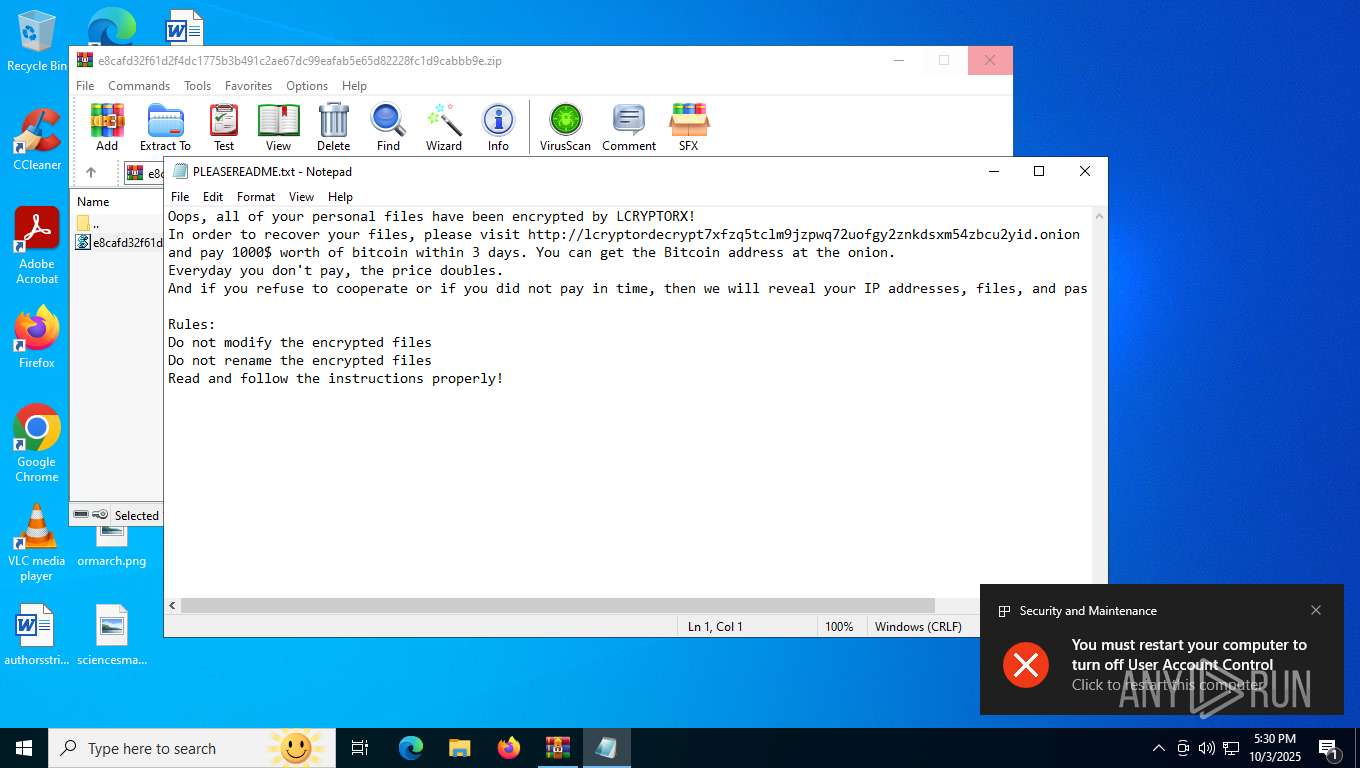Maximize the Notepad window

pos(1039,171)
